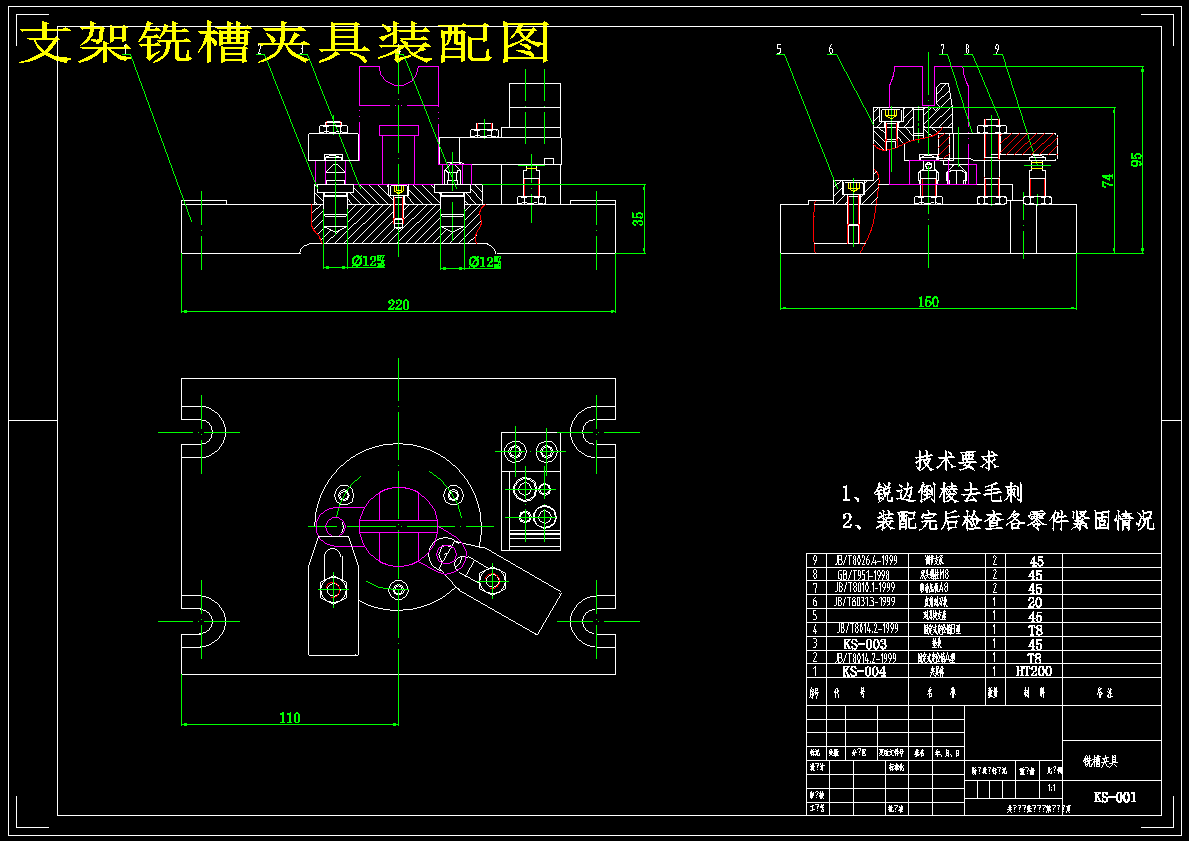Click '铣槽夹具' in the title block
The width and height of the screenshot is (1189, 841).
coord(1100,761)
